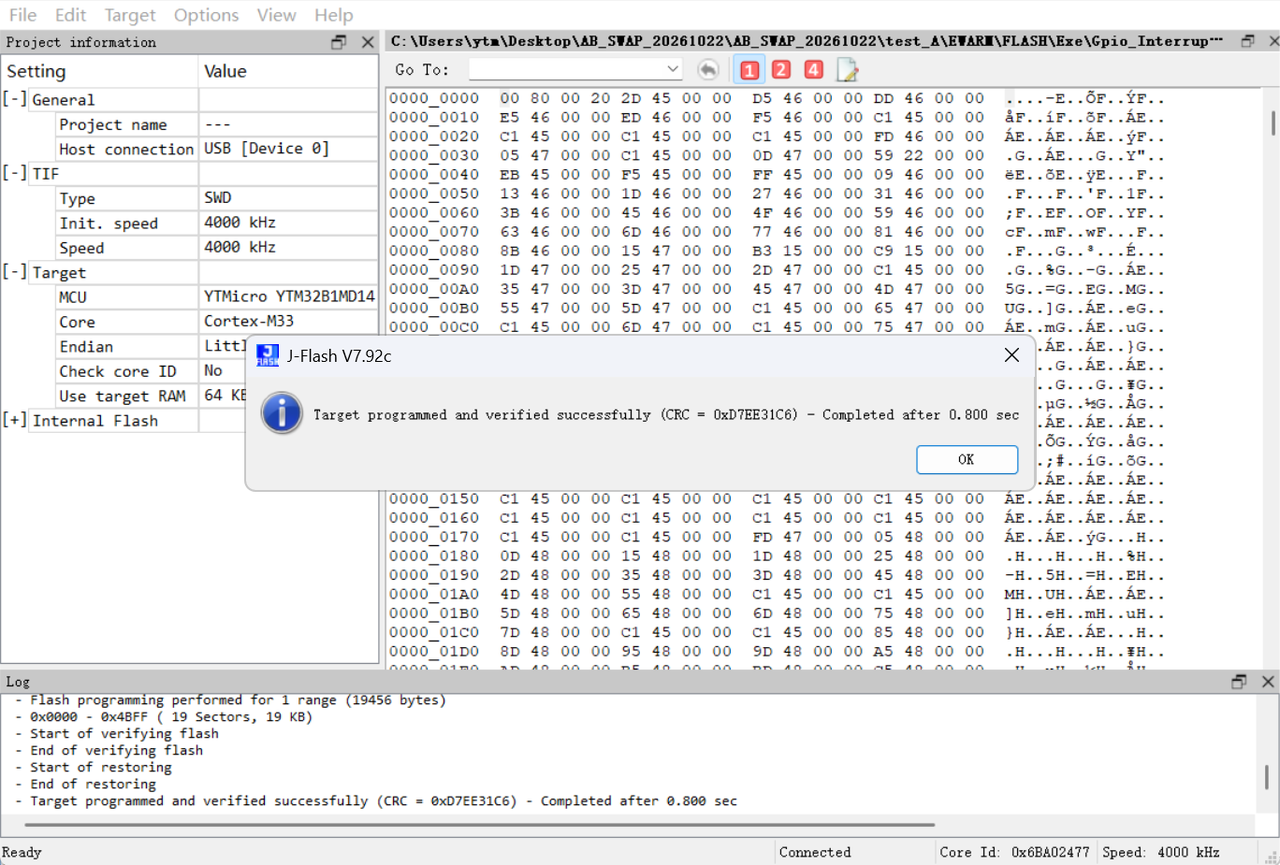Select the 'SWD' value cell
The image size is (1280, 865).
[x=288, y=198]
